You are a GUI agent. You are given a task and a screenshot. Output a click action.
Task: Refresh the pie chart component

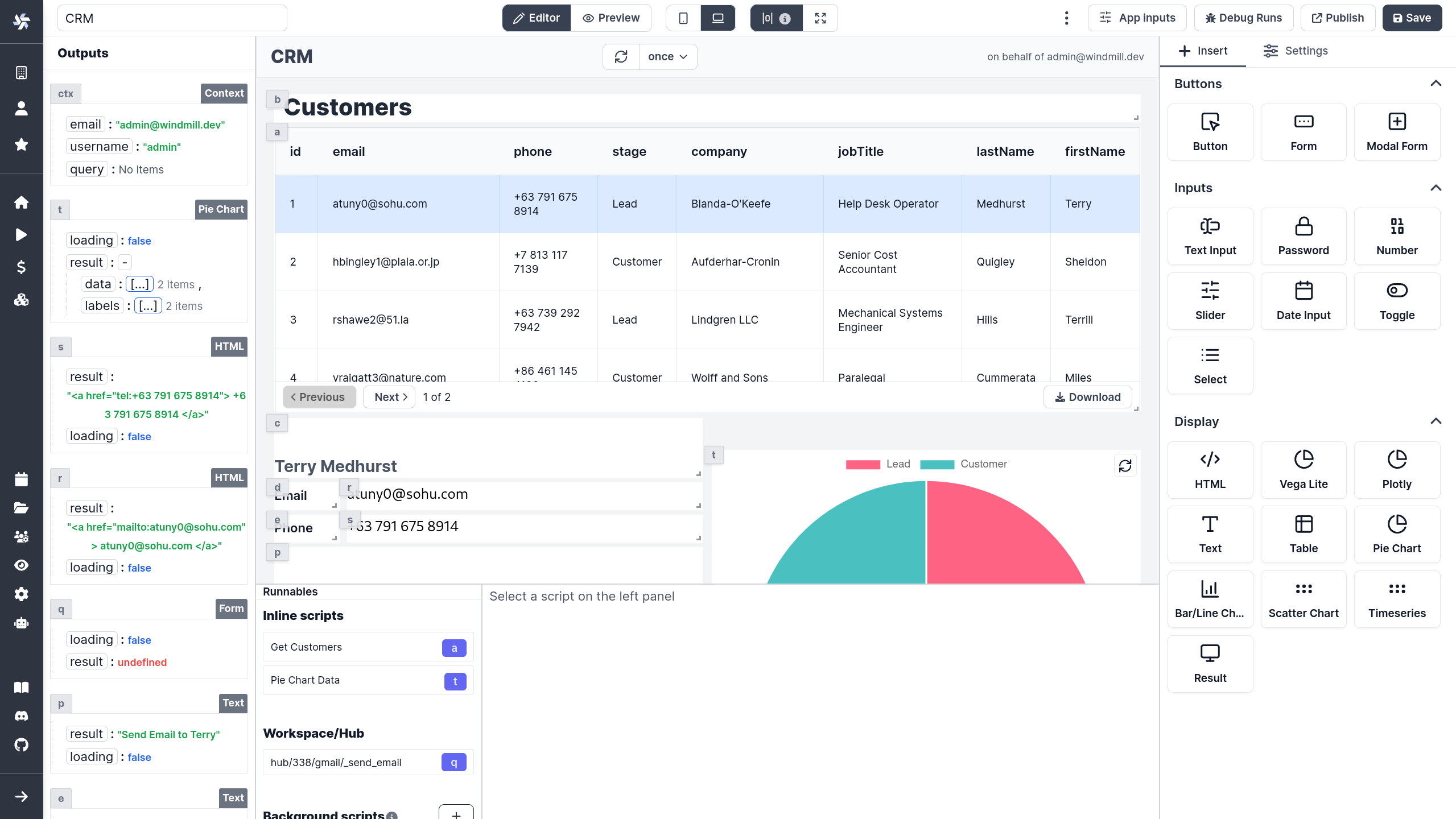click(1124, 466)
